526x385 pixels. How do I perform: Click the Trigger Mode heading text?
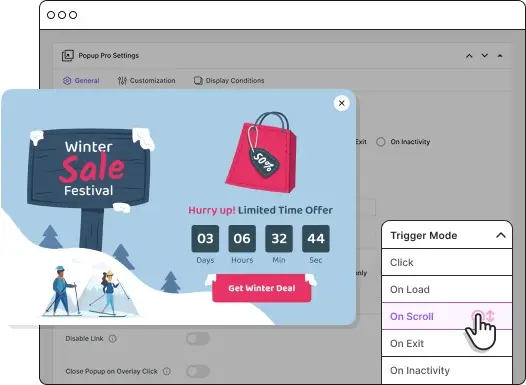[x=424, y=235]
